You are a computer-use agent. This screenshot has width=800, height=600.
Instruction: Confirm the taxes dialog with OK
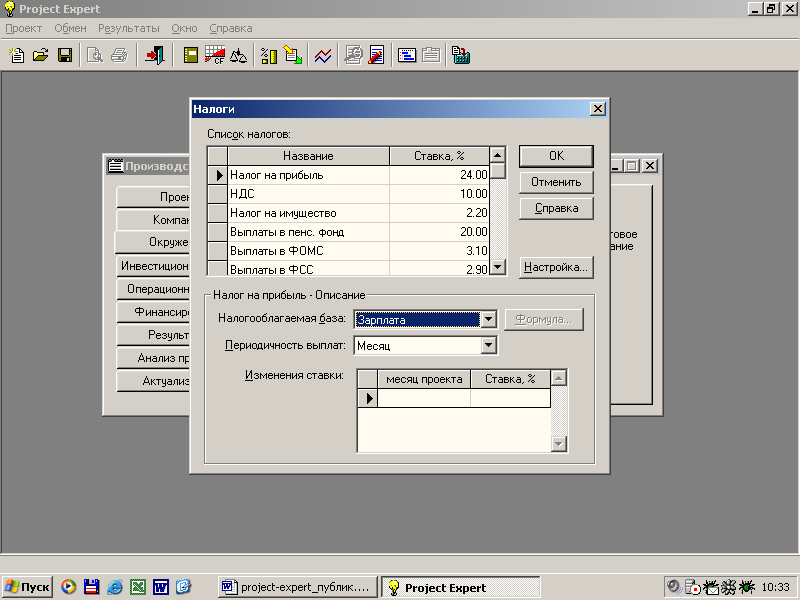pos(556,156)
